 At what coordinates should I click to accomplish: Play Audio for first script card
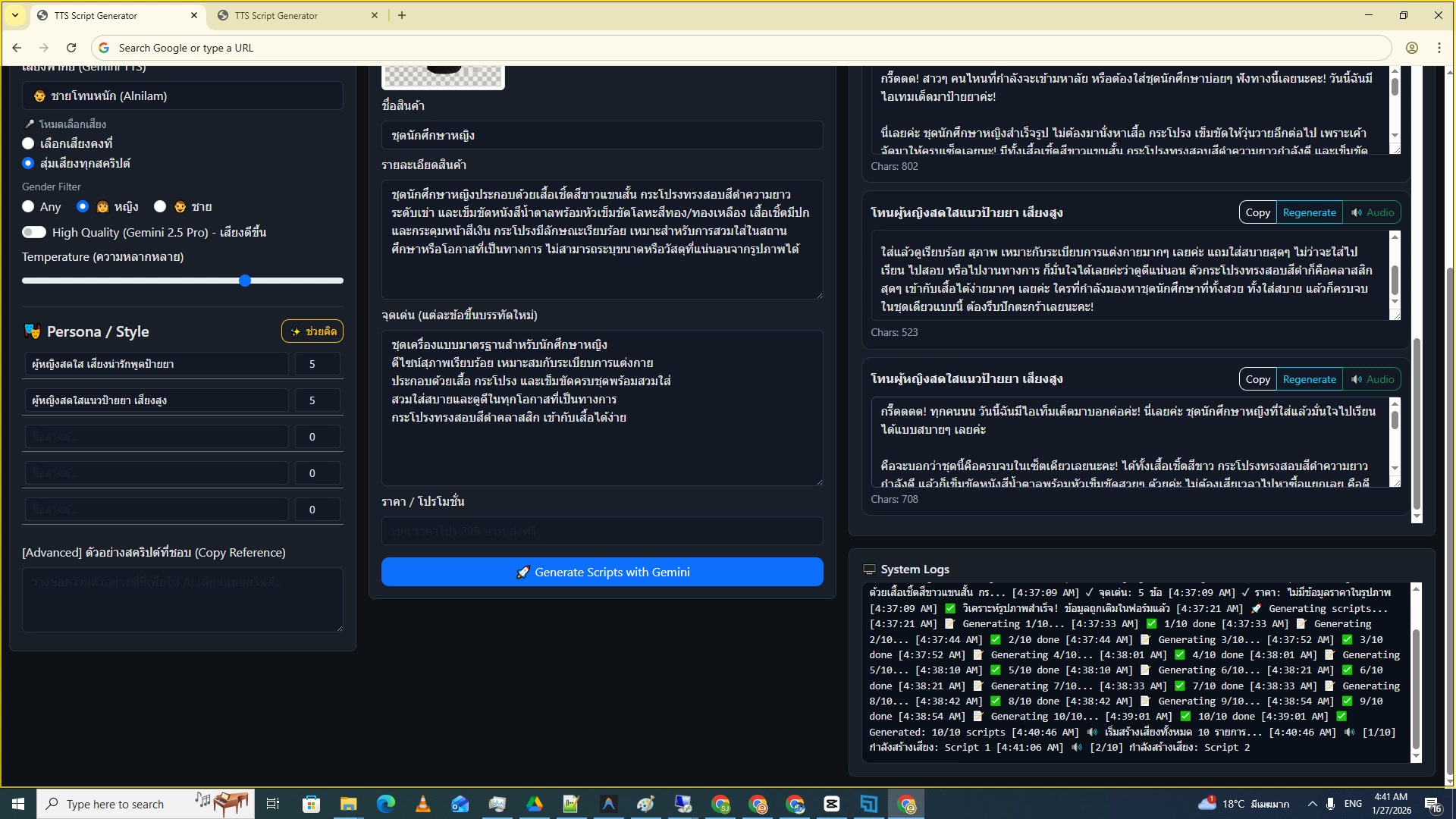click(1373, 212)
